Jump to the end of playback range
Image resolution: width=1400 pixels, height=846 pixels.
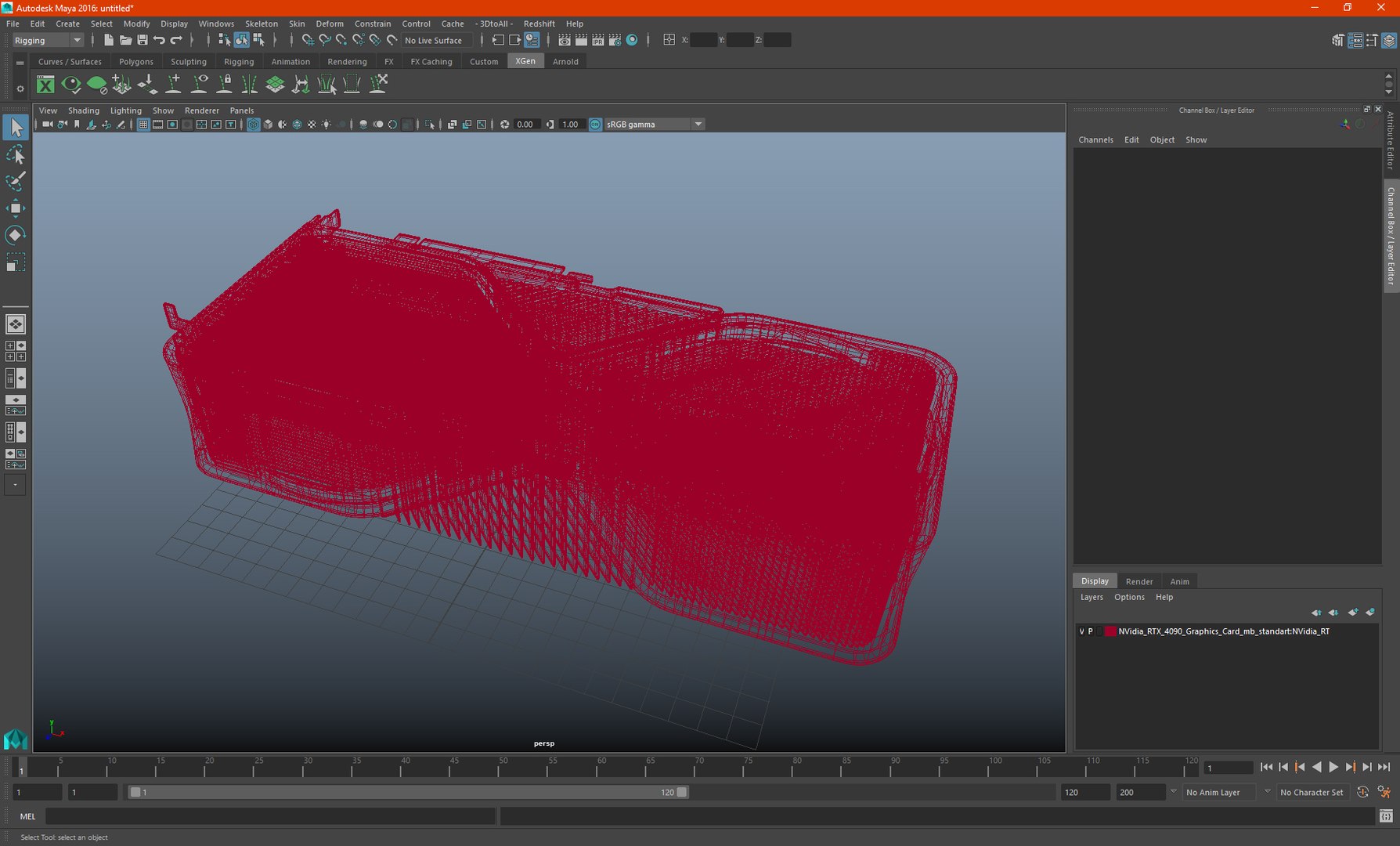click(x=1384, y=768)
